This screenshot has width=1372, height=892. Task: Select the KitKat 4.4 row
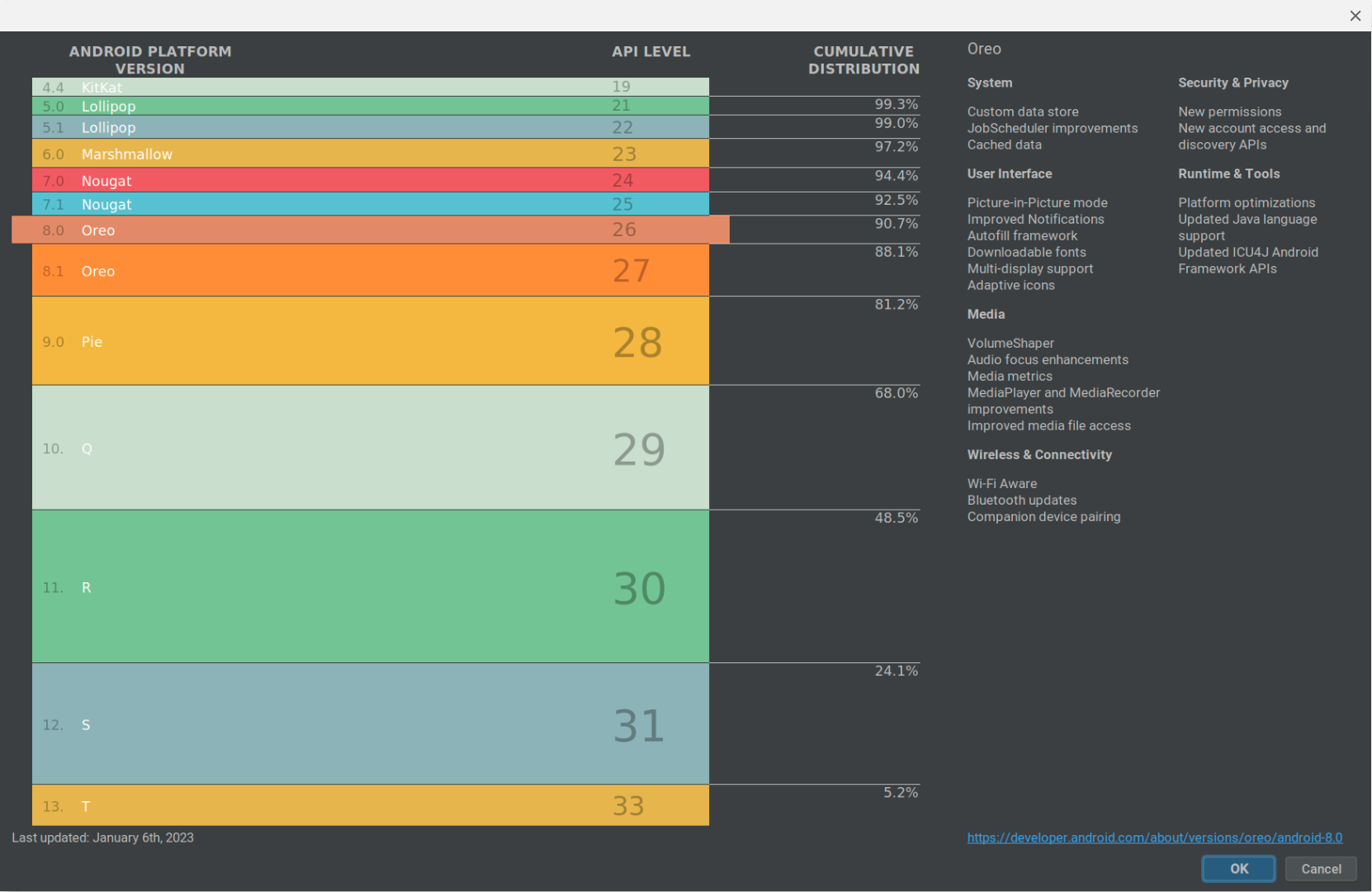tap(370, 87)
